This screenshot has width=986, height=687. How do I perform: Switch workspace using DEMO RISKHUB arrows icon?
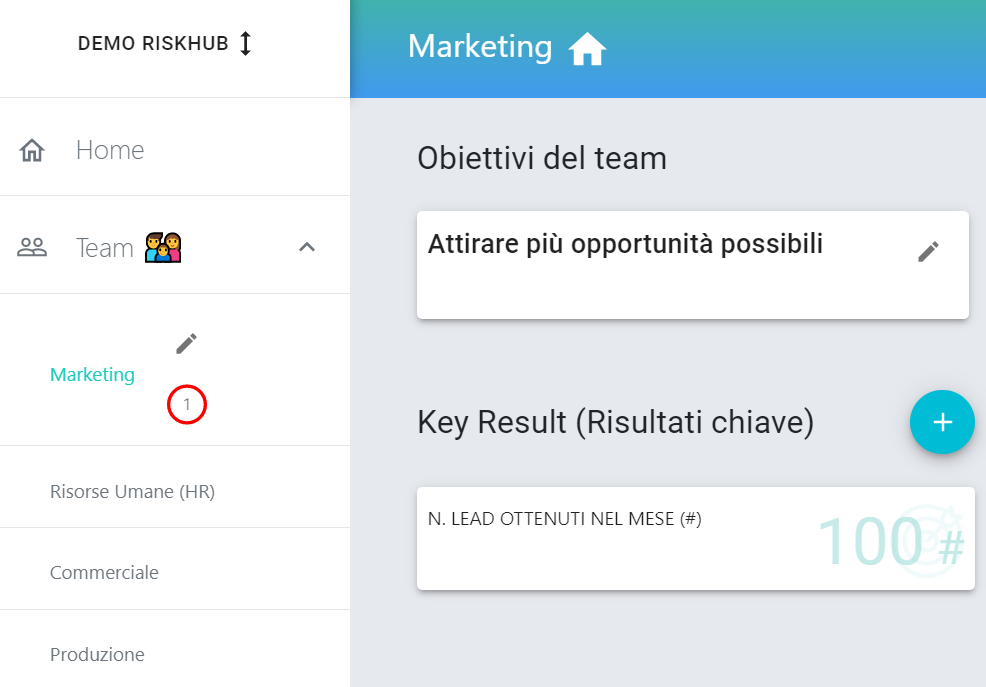pyautogui.click(x=245, y=43)
